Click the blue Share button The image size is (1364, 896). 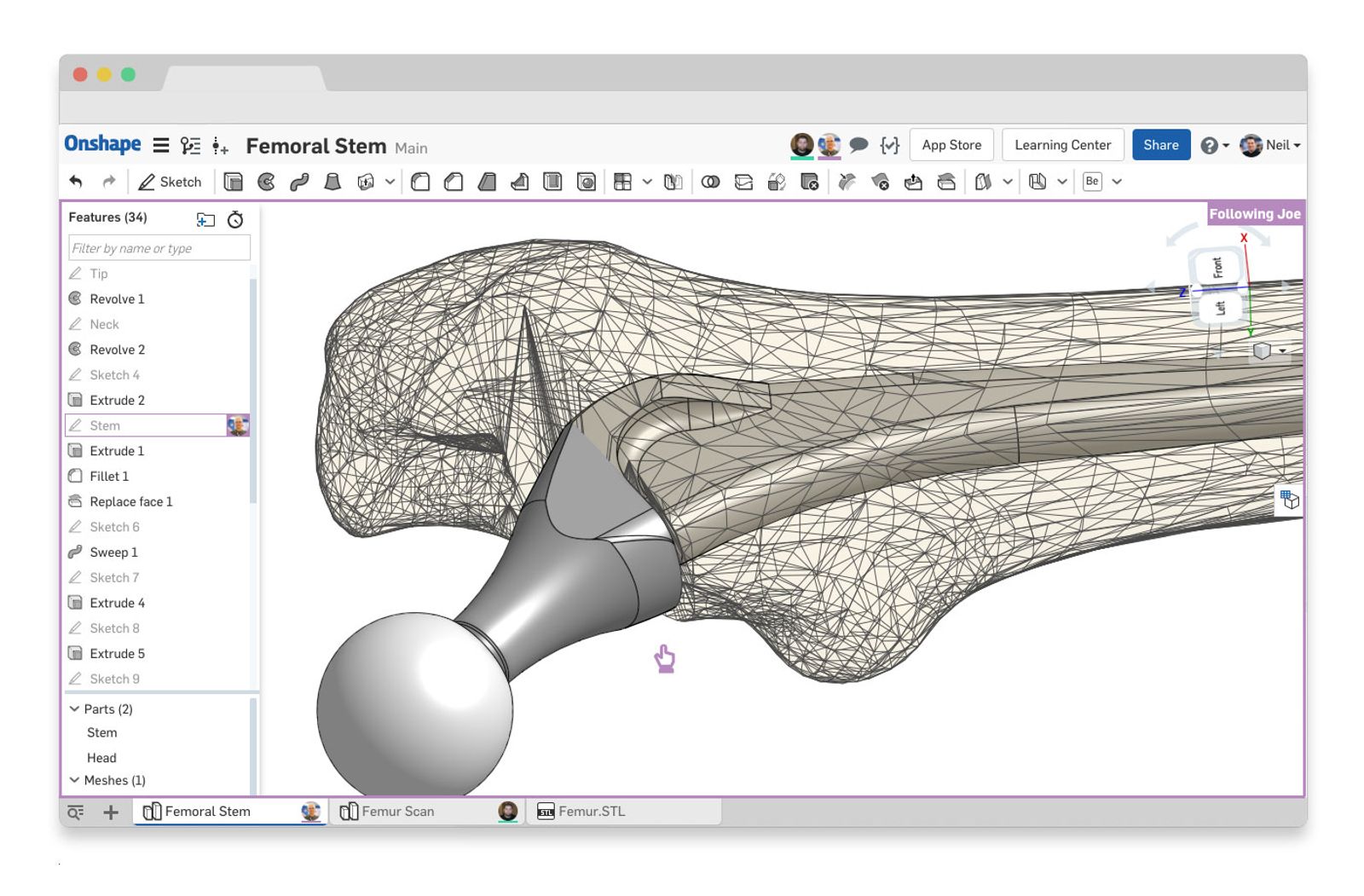pyautogui.click(x=1160, y=145)
